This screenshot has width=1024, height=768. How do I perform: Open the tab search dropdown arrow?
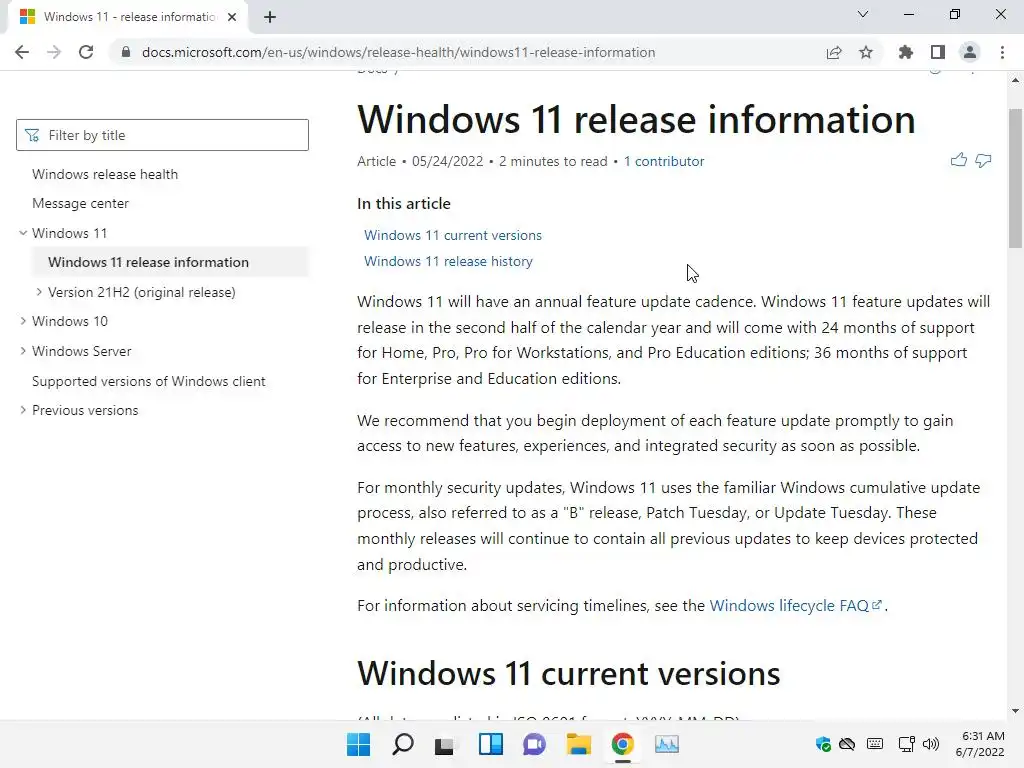[x=863, y=14]
